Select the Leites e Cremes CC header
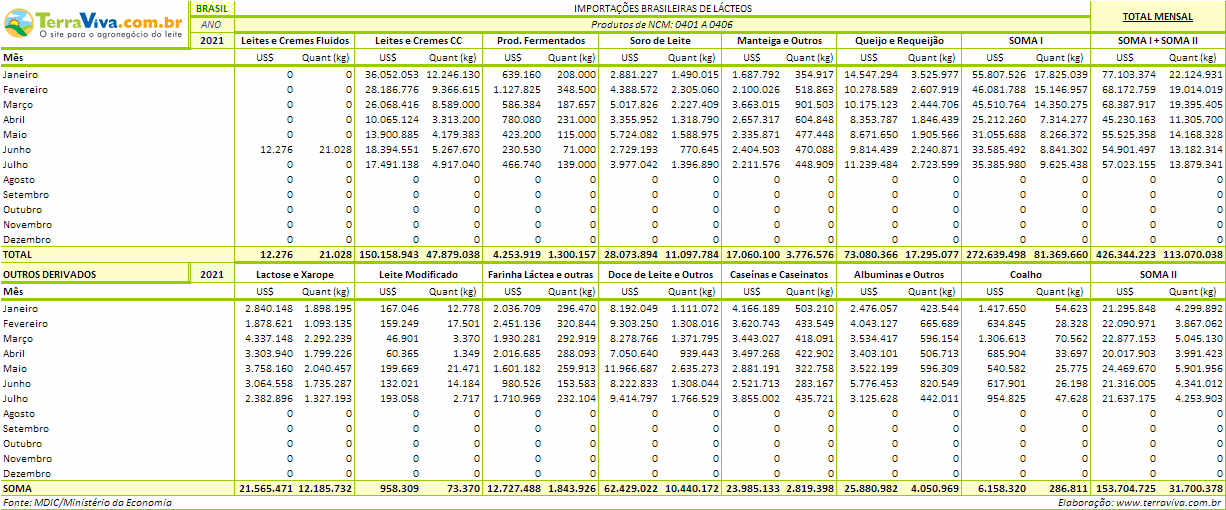The height and width of the screenshot is (510, 1226). 418,41
